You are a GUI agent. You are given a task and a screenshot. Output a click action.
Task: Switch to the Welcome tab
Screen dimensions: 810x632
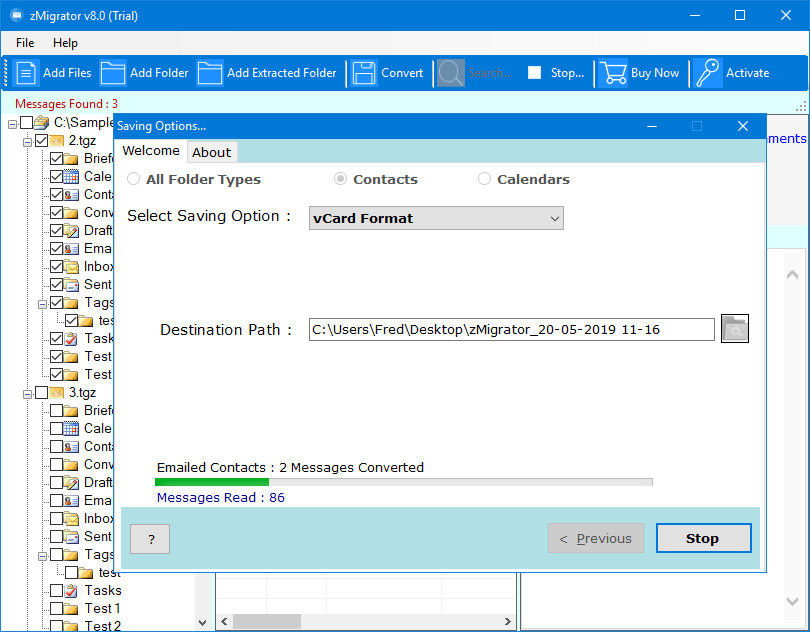tap(151, 151)
